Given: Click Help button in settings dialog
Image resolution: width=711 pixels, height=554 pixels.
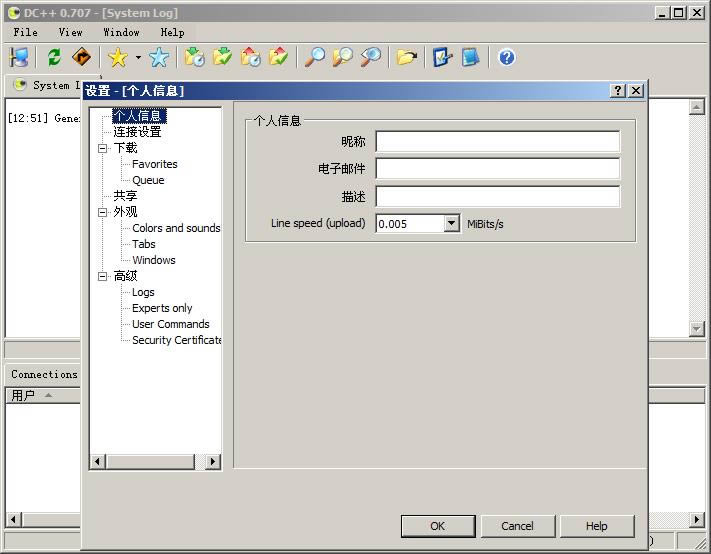Looking at the screenshot, I should pyautogui.click(x=597, y=526).
